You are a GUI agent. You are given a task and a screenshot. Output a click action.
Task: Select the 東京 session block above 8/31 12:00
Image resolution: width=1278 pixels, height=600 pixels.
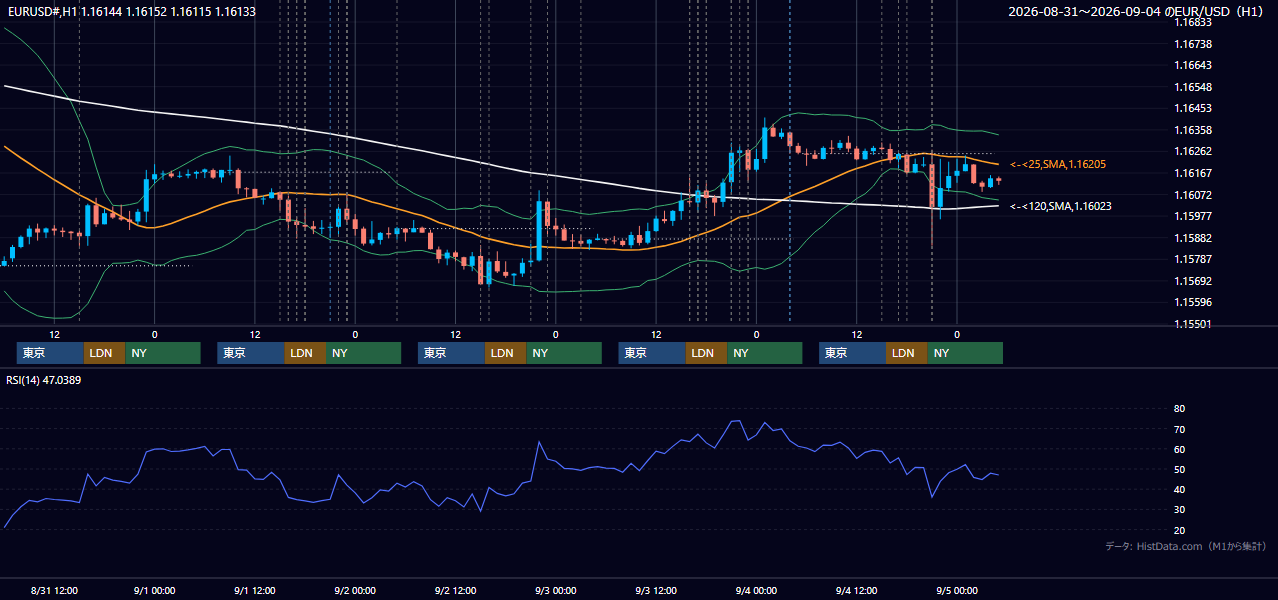coord(51,353)
